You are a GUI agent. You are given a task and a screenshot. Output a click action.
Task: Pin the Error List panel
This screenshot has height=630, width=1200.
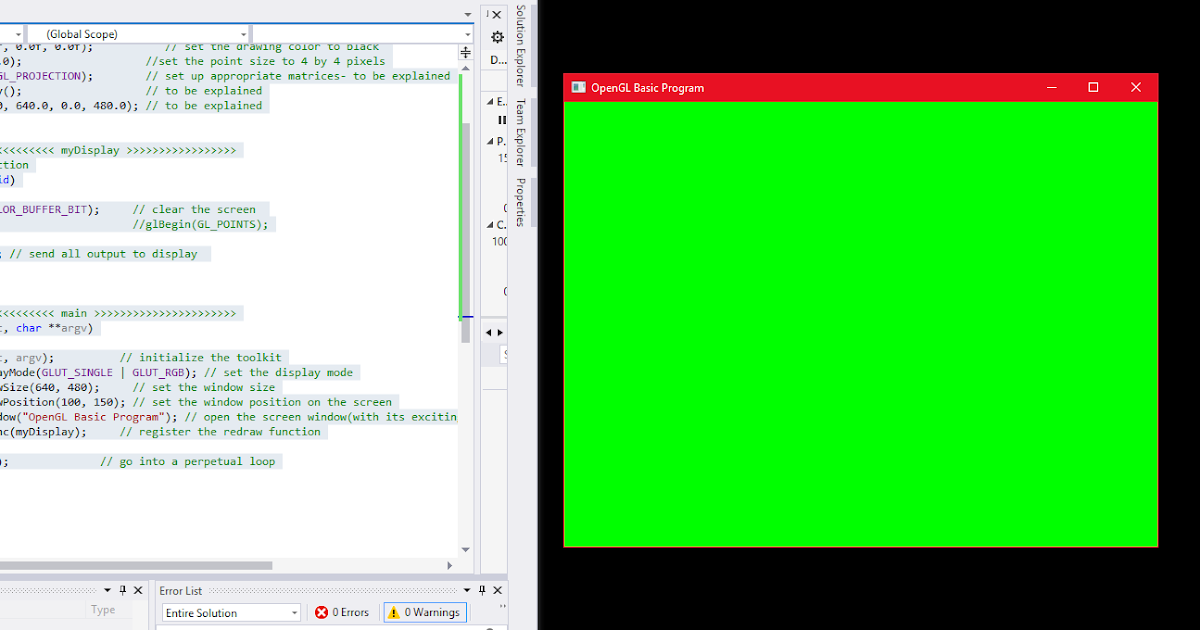pos(481,590)
